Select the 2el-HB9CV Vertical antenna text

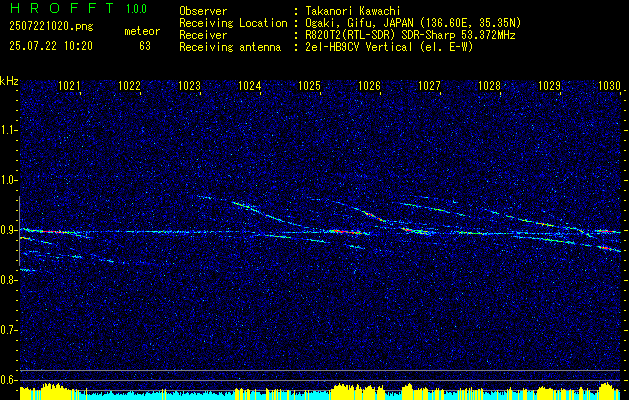[x=388, y=47]
